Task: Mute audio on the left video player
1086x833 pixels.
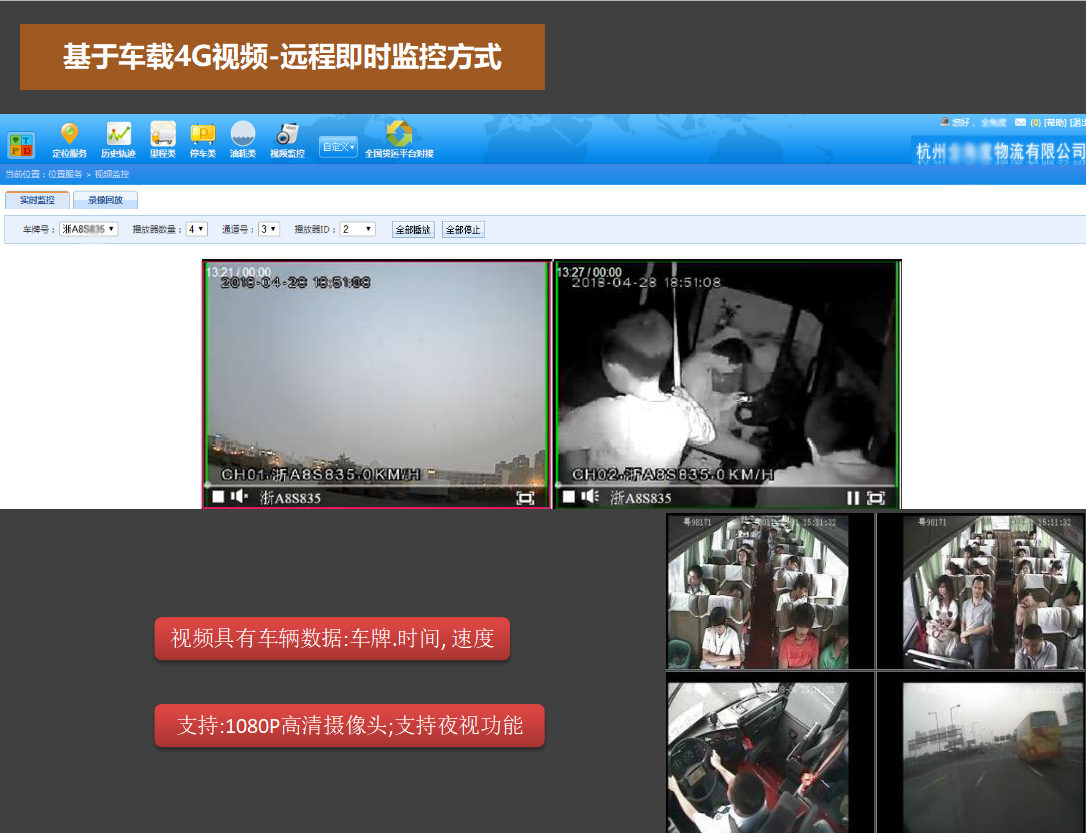Action: pyautogui.click(x=239, y=497)
